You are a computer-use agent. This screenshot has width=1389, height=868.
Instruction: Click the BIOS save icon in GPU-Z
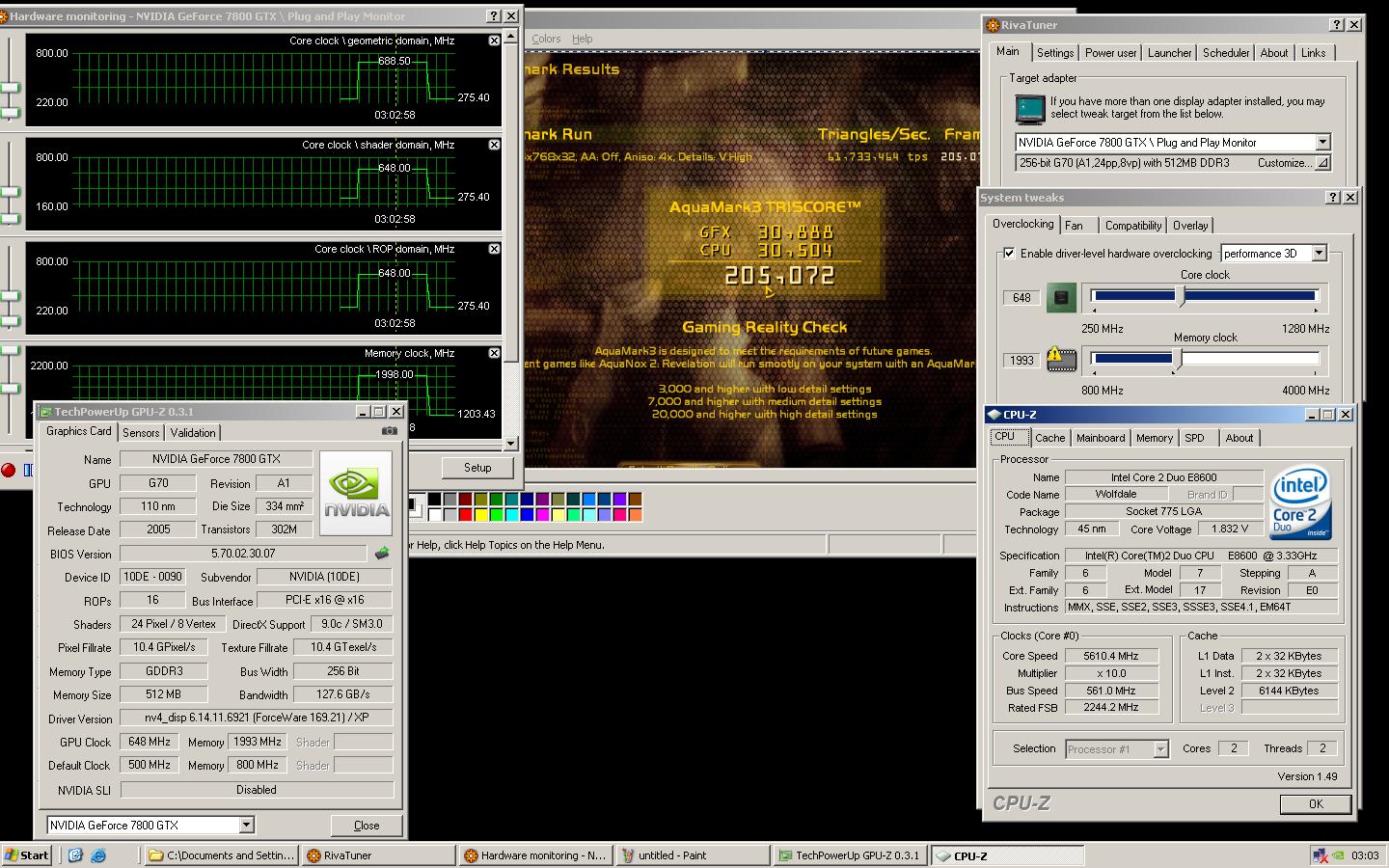point(382,554)
